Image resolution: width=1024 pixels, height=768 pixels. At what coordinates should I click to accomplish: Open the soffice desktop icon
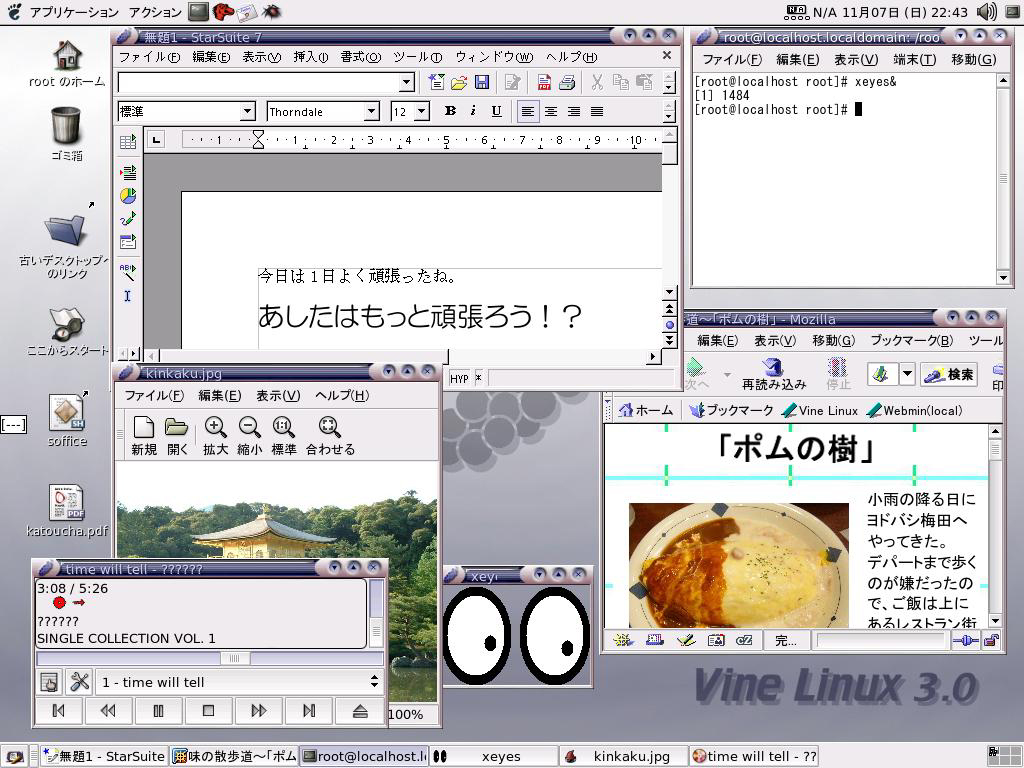point(67,421)
